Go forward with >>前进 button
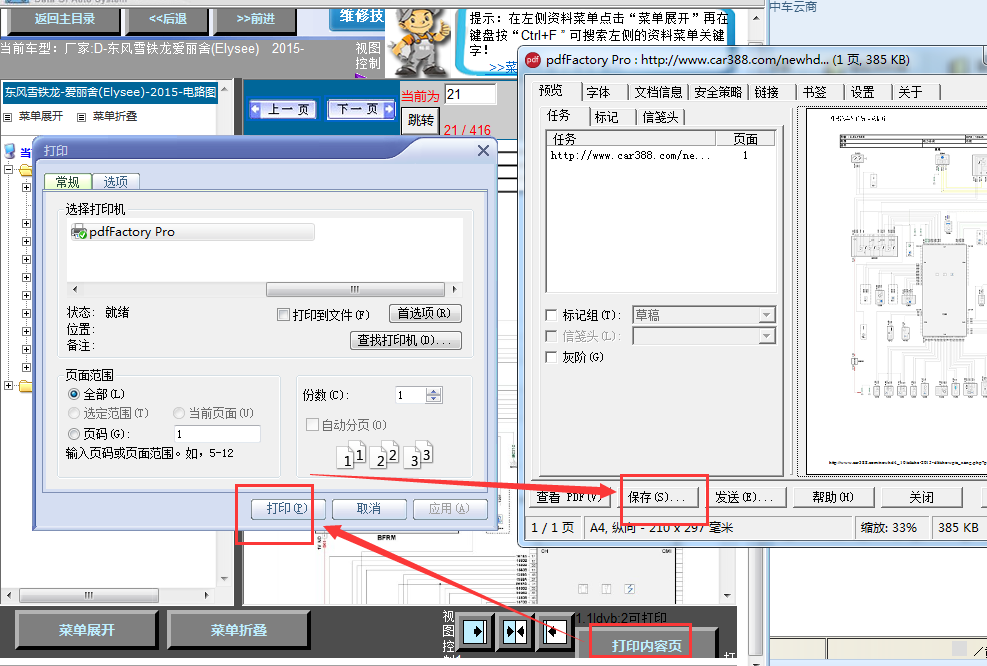Viewport: 987px width, 666px height. (x=255, y=20)
